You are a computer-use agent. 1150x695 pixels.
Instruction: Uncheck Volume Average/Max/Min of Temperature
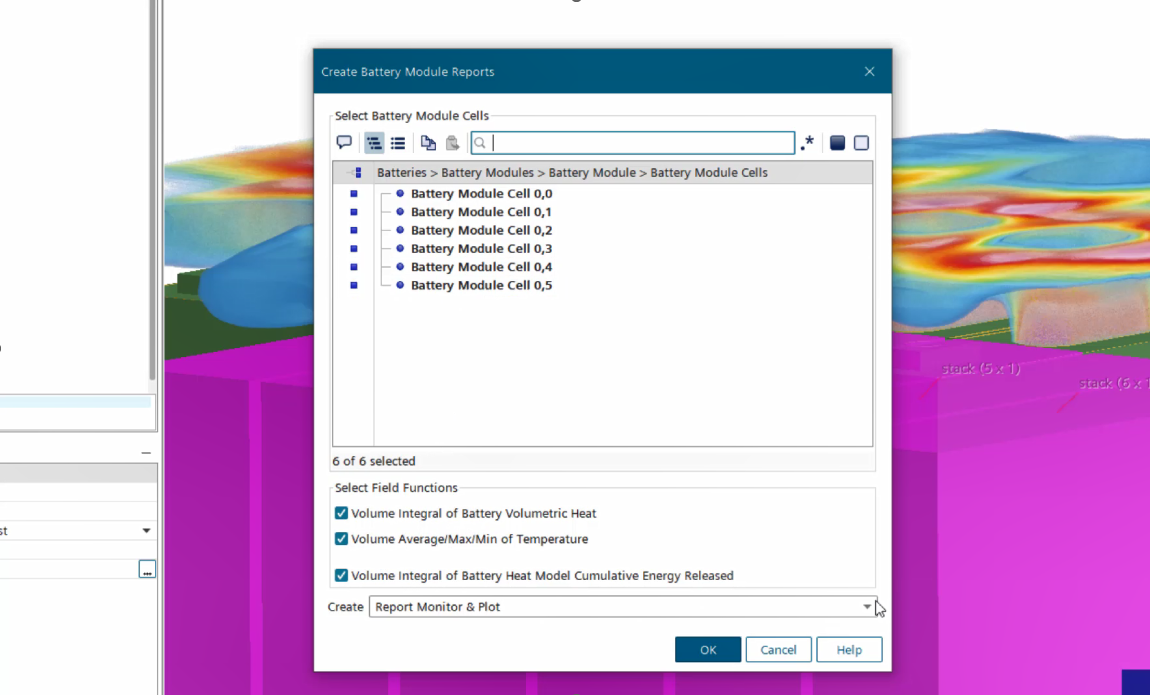[341, 539]
